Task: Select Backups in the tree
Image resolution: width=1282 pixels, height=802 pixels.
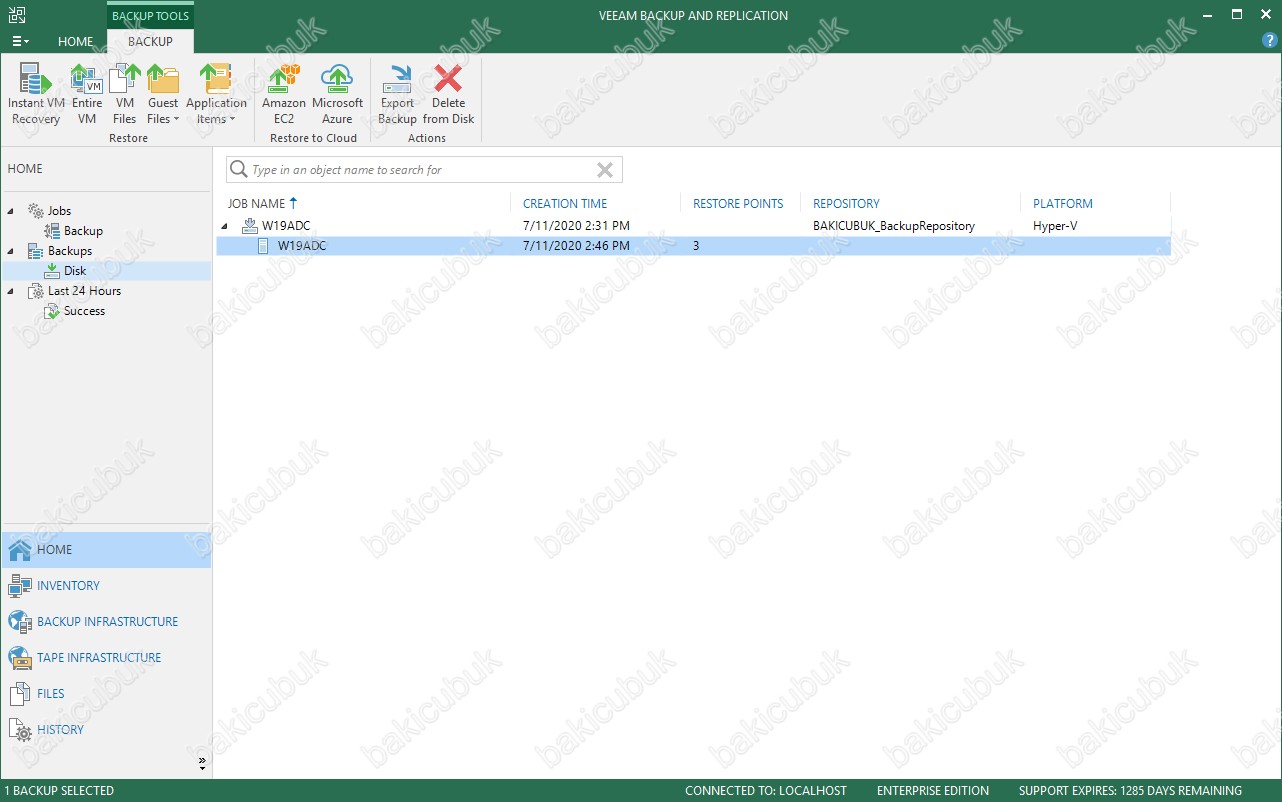Action: click(70, 251)
